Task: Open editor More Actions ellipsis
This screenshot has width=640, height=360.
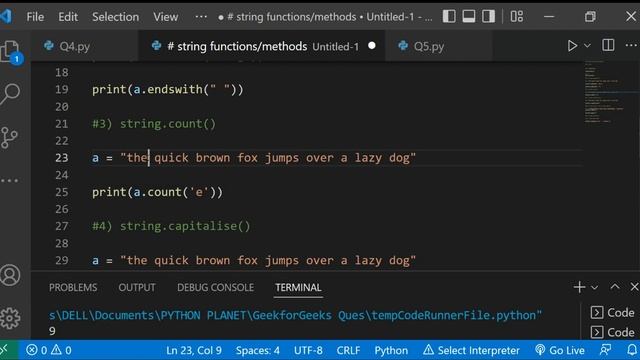Action: tap(631, 45)
